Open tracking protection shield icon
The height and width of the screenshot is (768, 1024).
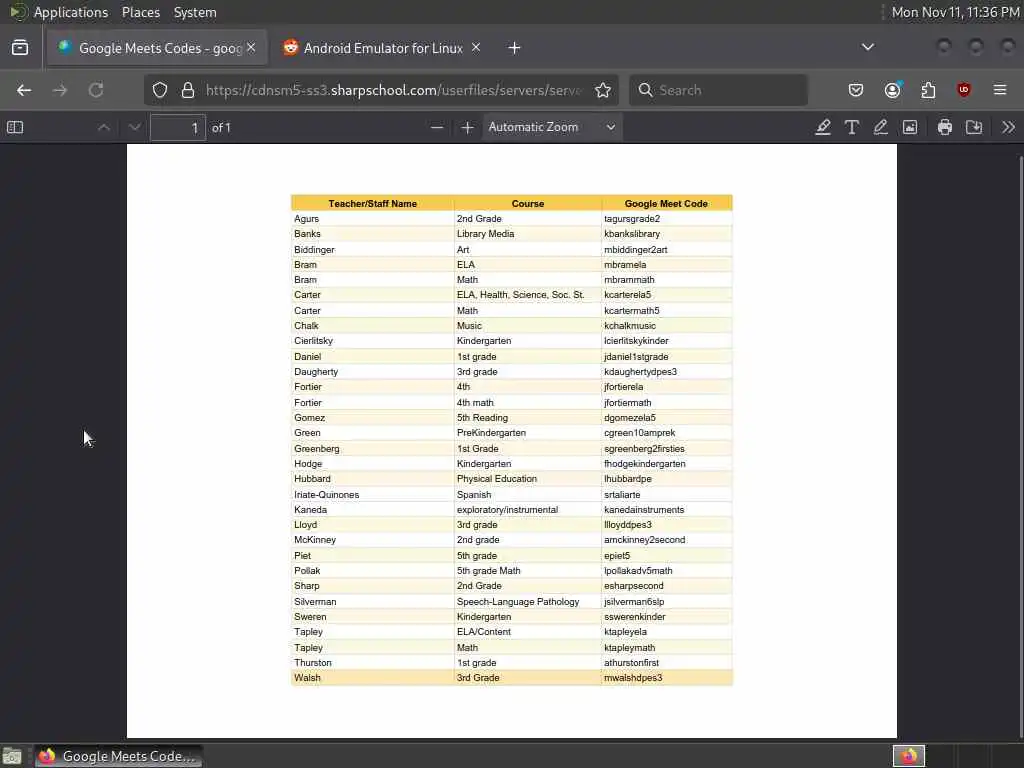(x=160, y=90)
